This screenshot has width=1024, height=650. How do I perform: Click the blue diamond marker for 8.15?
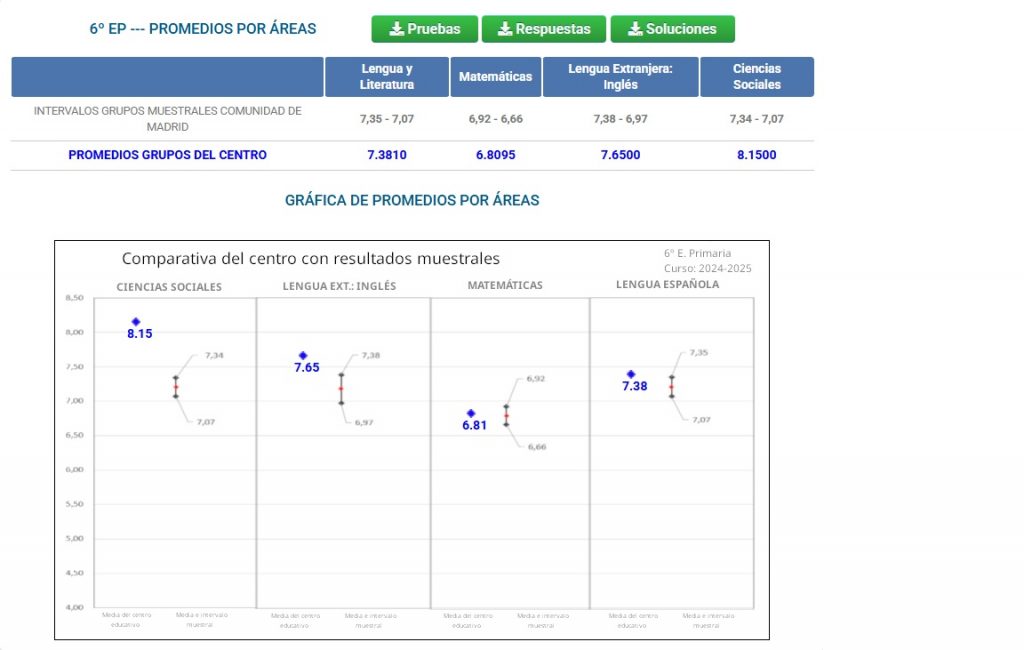click(x=136, y=321)
